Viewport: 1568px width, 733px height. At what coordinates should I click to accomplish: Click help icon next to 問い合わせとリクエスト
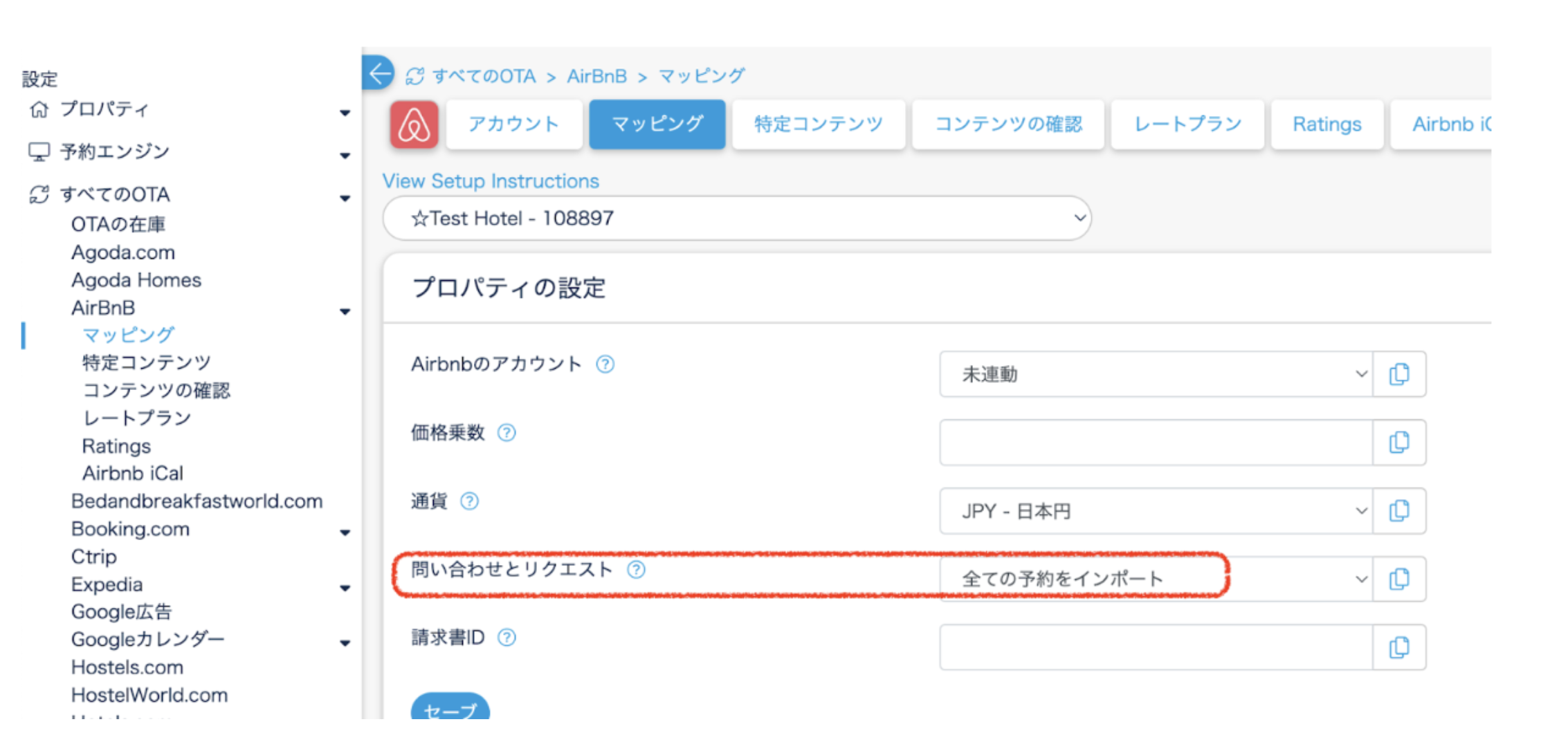point(636,570)
